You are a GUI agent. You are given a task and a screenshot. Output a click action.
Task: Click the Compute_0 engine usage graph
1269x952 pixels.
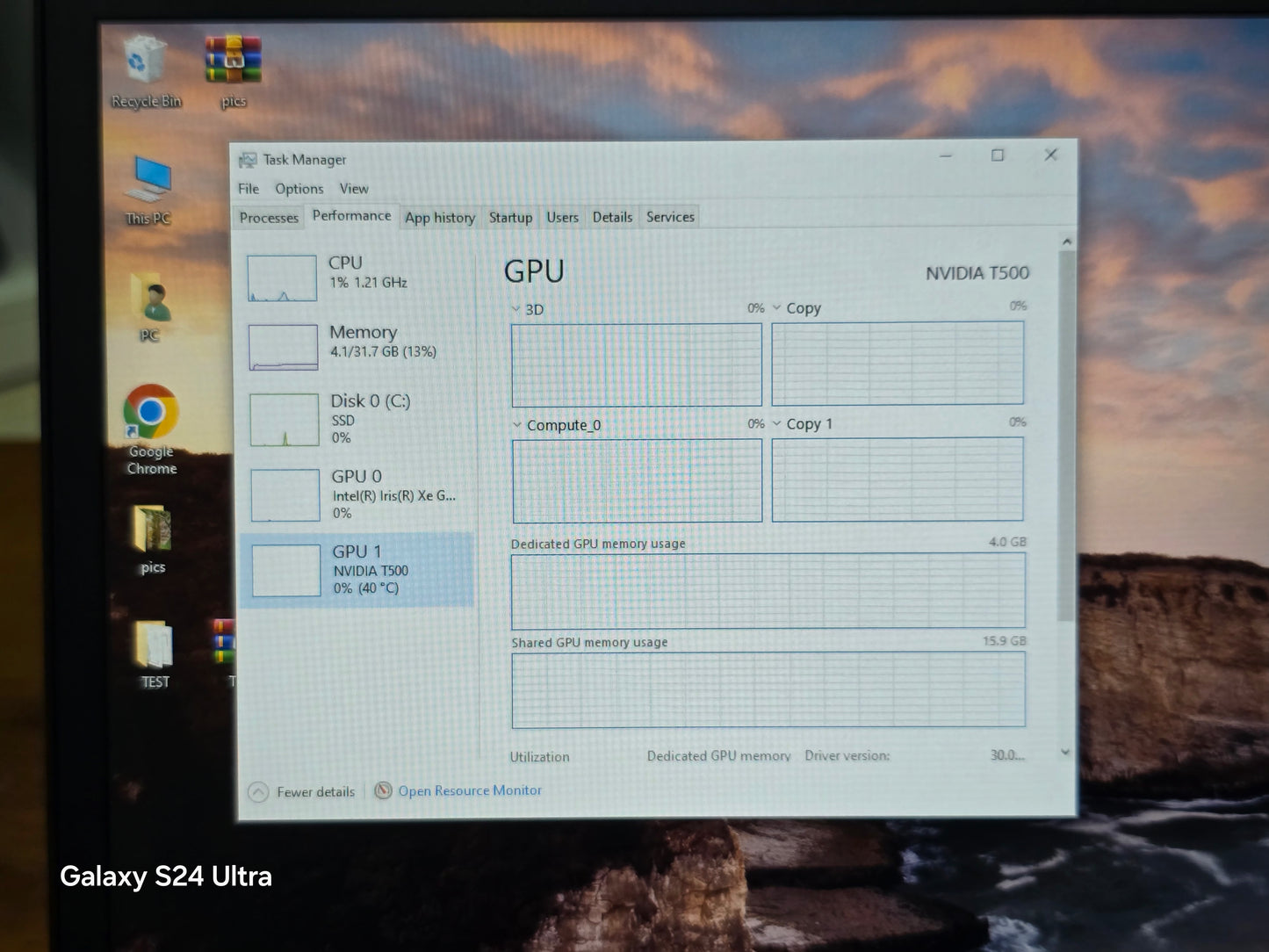638,481
